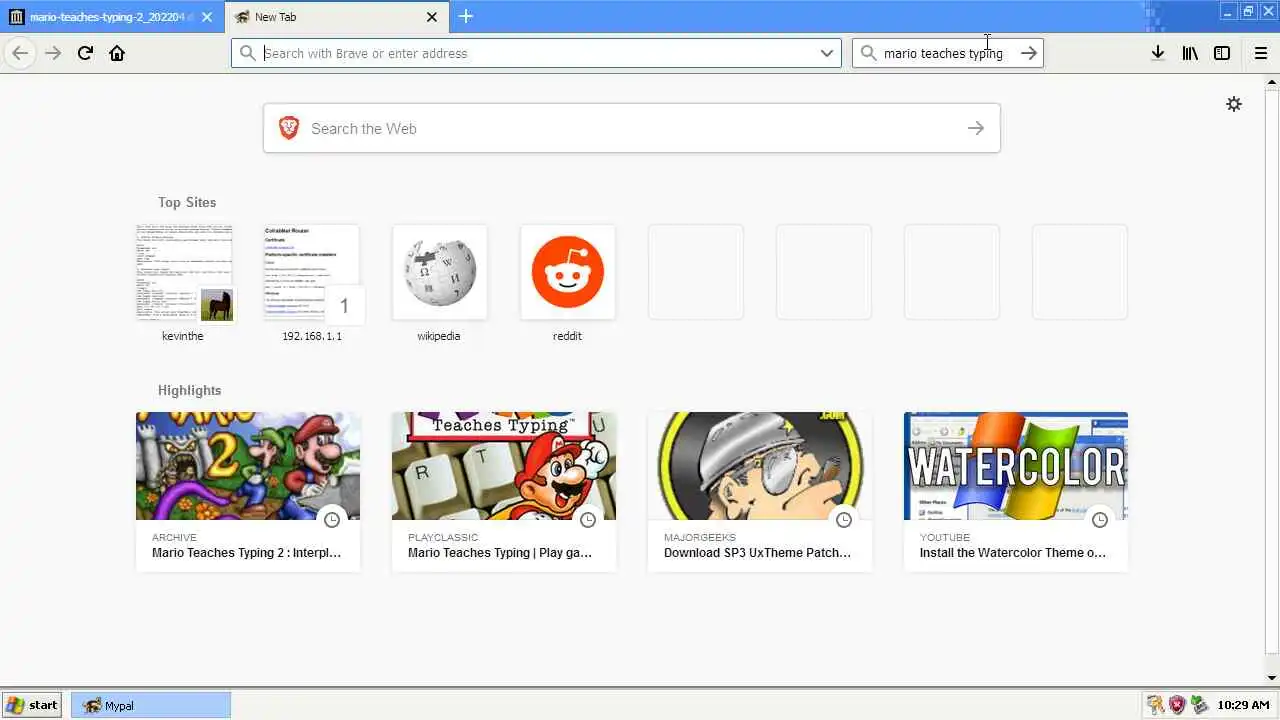Go back with the back arrow

(20, 53)
